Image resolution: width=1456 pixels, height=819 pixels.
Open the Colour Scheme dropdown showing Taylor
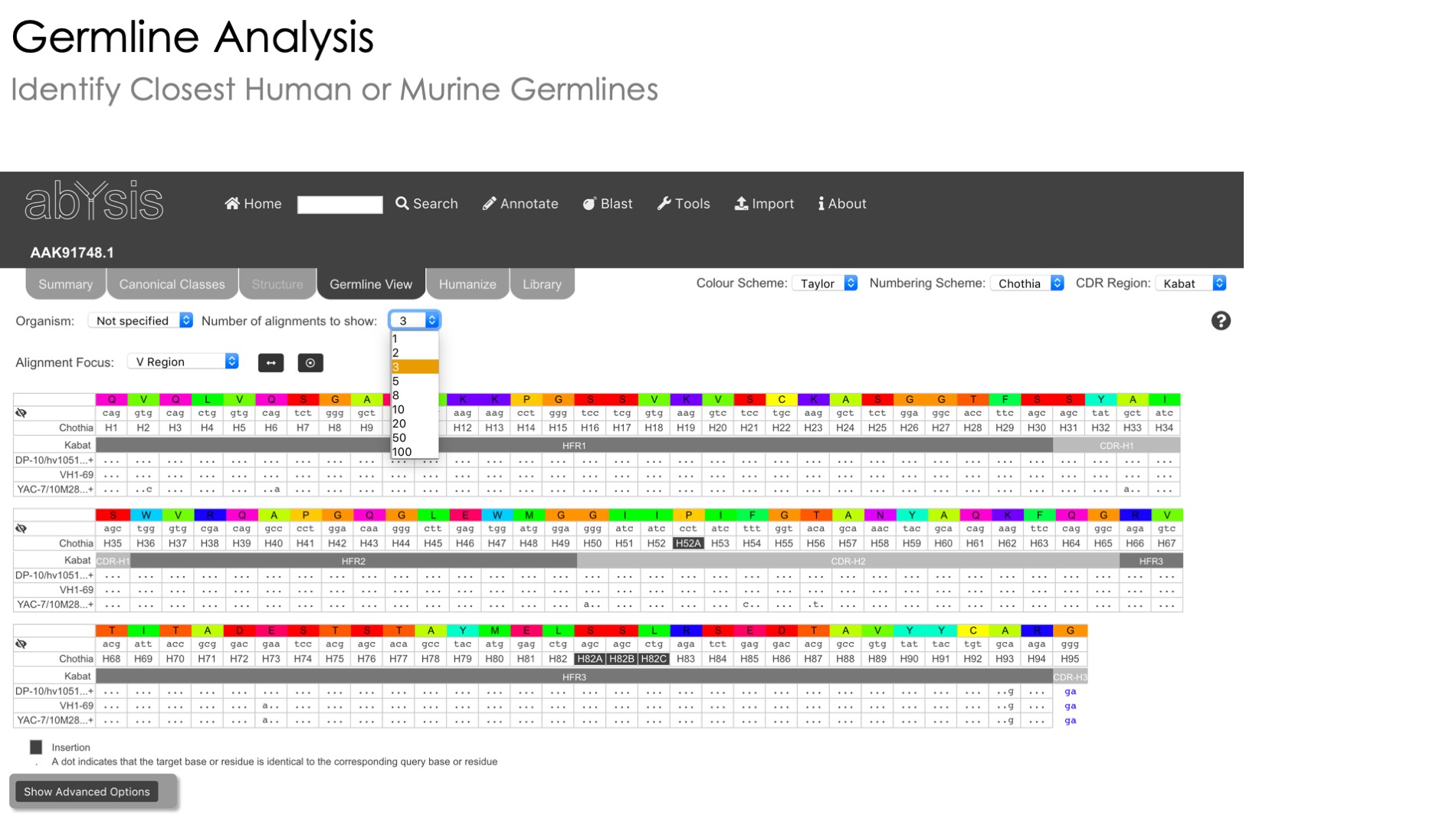click(825, 283)
